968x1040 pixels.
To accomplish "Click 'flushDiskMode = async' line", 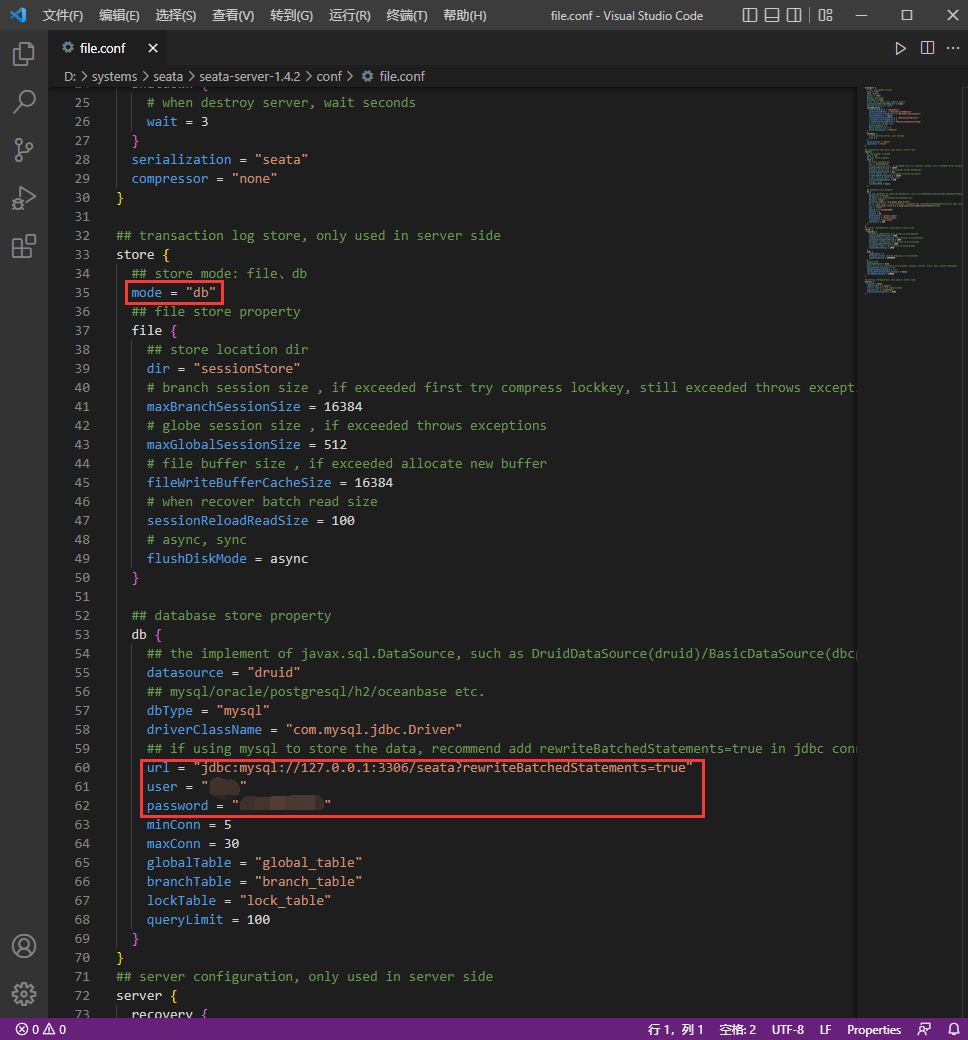I will pyautogui.click(x=228, y=558).
